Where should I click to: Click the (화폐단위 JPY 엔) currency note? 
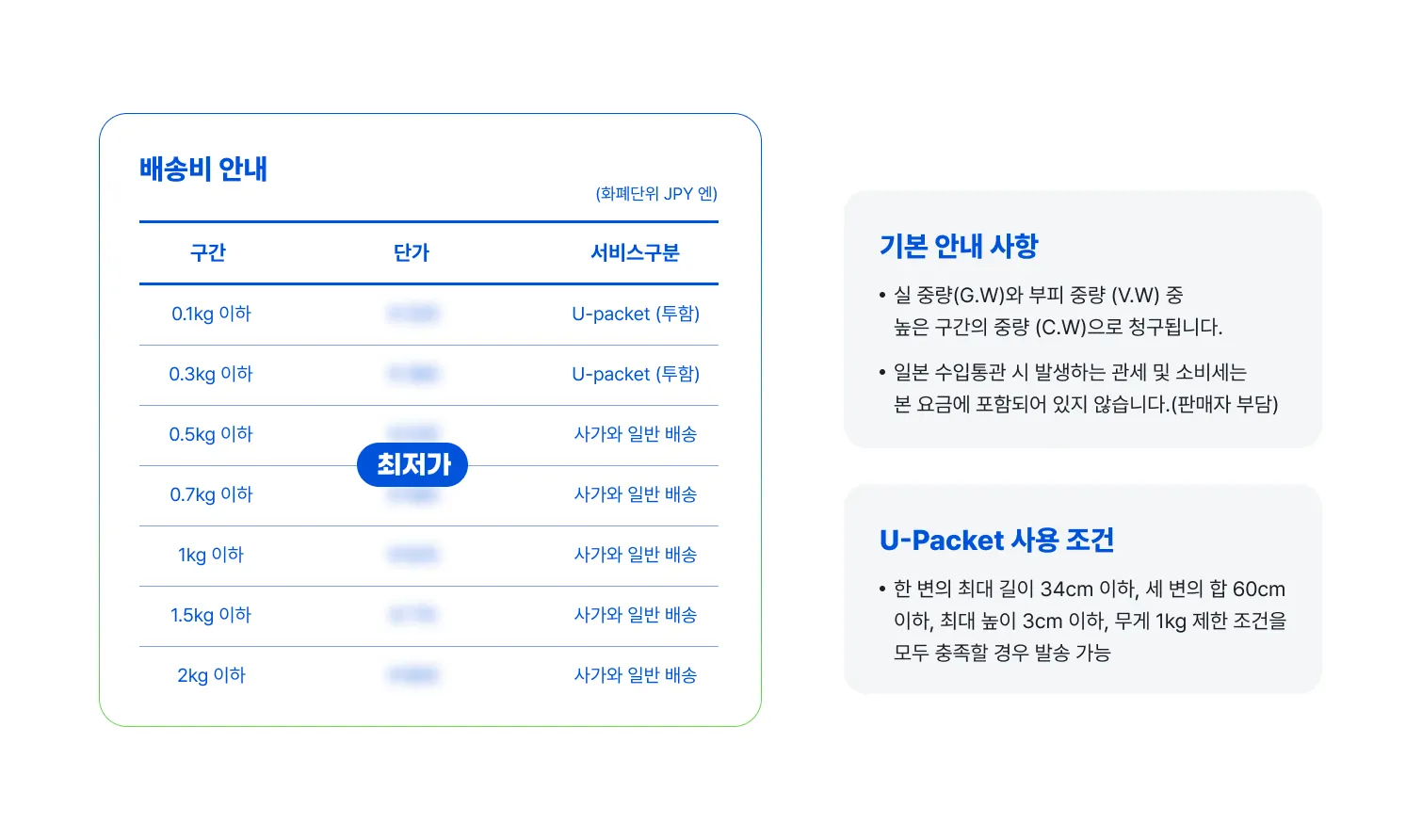tap(656, 194)
